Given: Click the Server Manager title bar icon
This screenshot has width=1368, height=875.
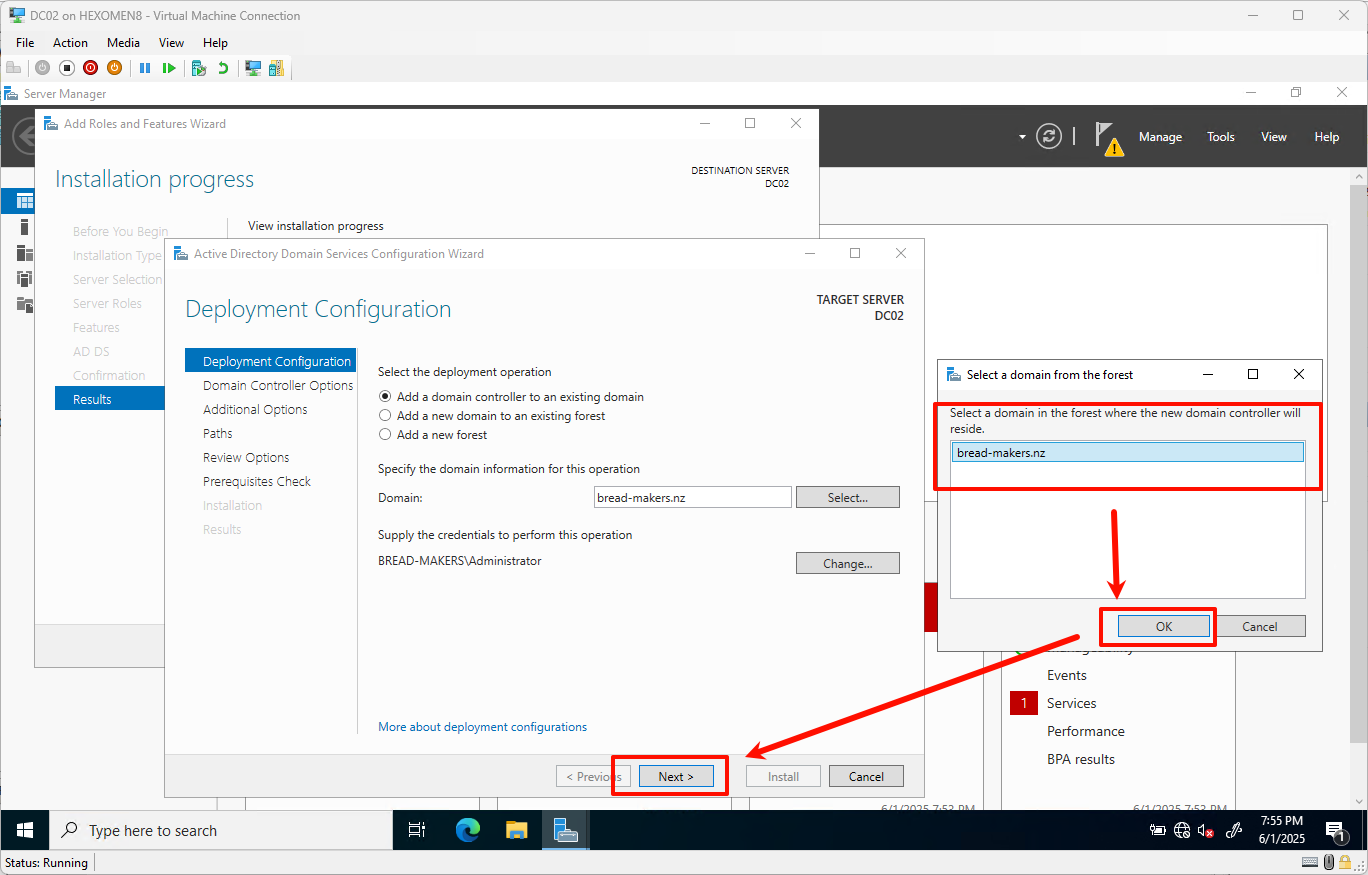Looking at the screenshot, I should (11, 93).
